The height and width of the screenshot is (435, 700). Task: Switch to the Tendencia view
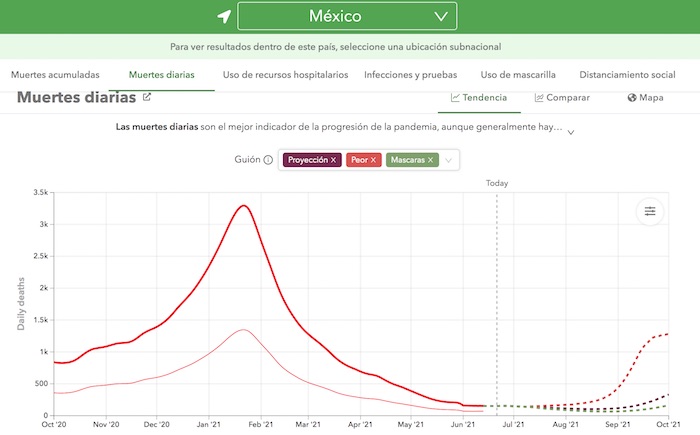[479, 98]
